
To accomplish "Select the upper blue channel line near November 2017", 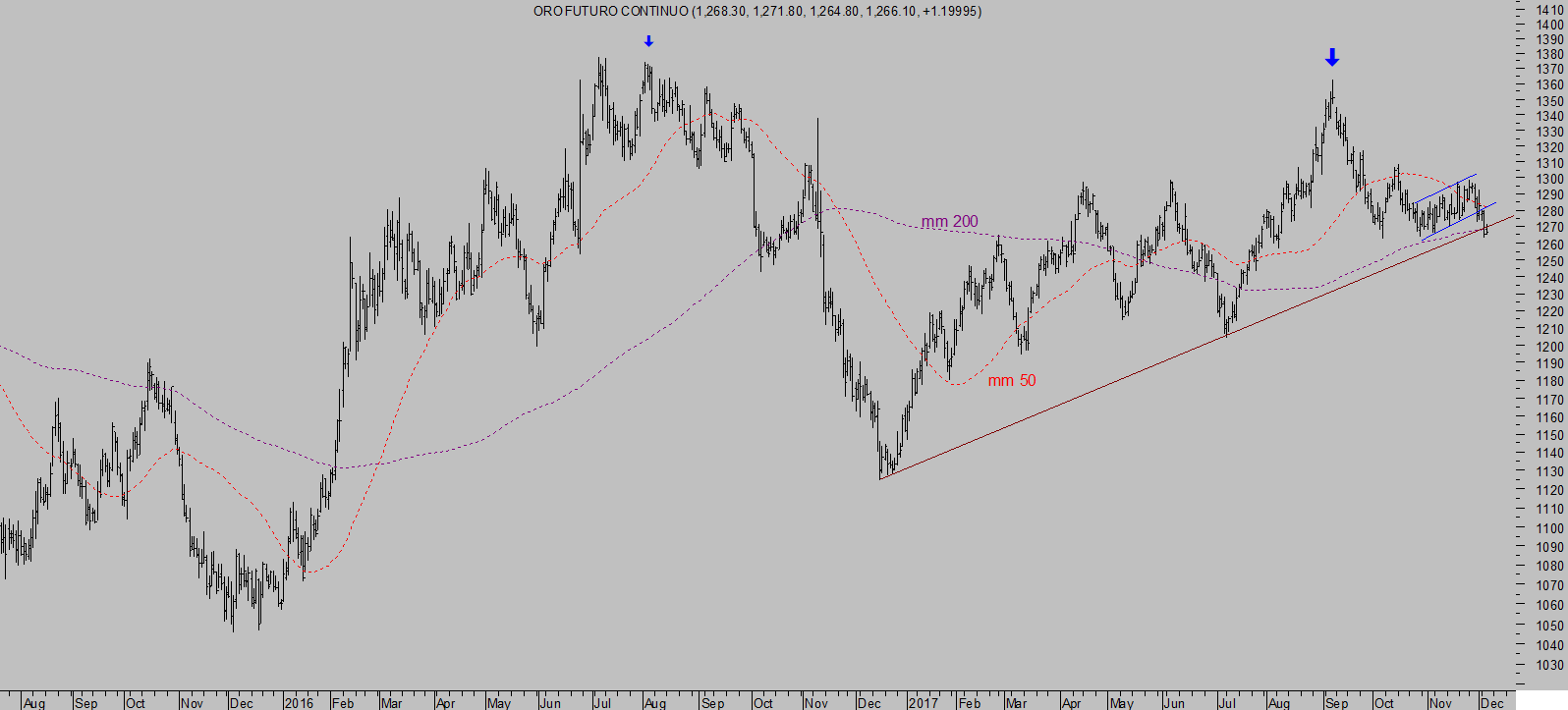I will (x=1446, y=188).
